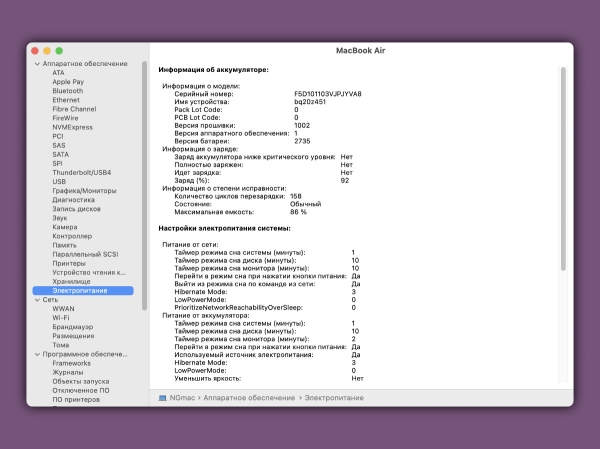The image size is (600, 449).
Task: Select USB in the sidebar
Action: (x=59, y=182)
